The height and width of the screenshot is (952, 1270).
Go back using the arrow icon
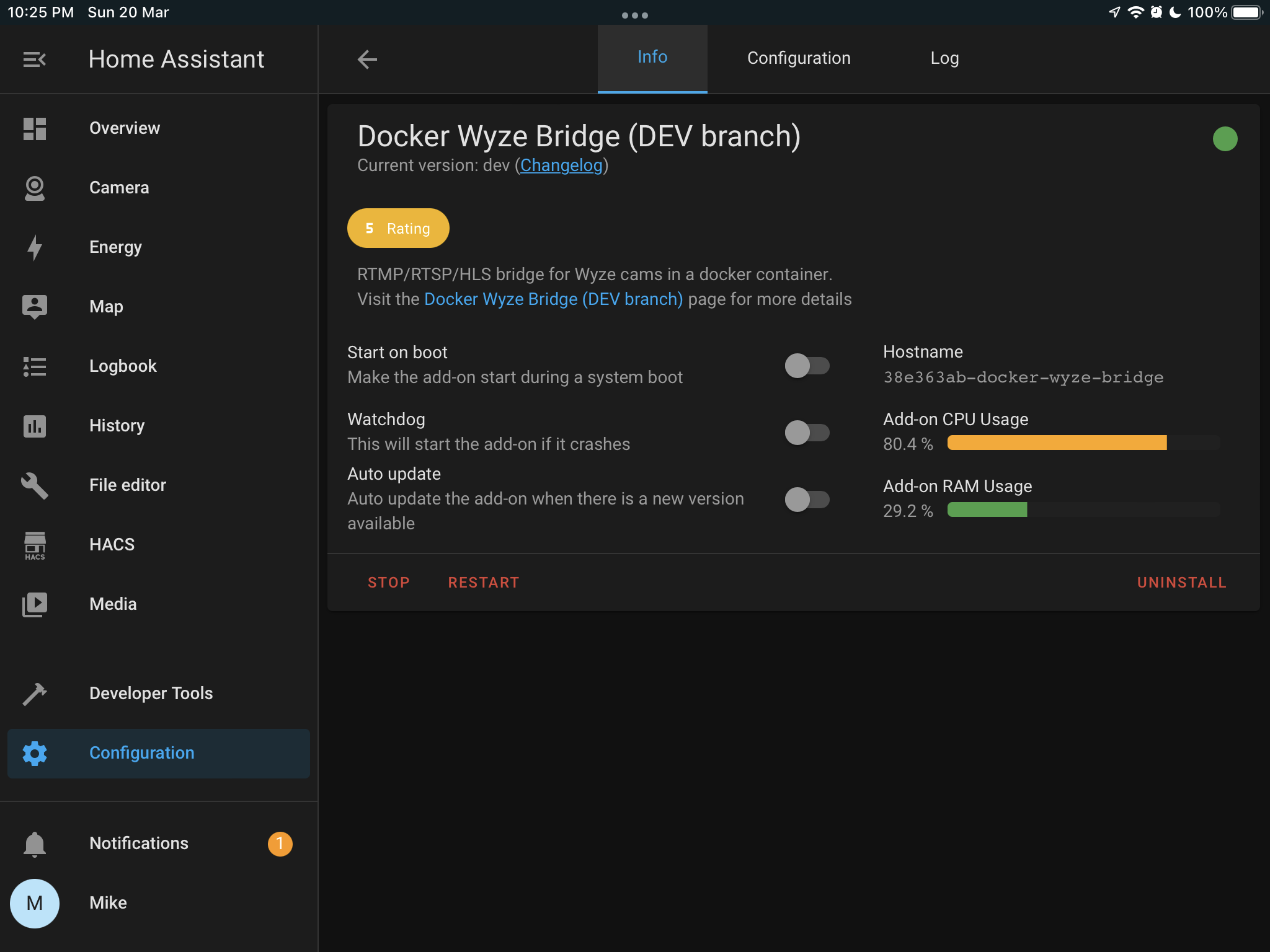tap(367, 59)
